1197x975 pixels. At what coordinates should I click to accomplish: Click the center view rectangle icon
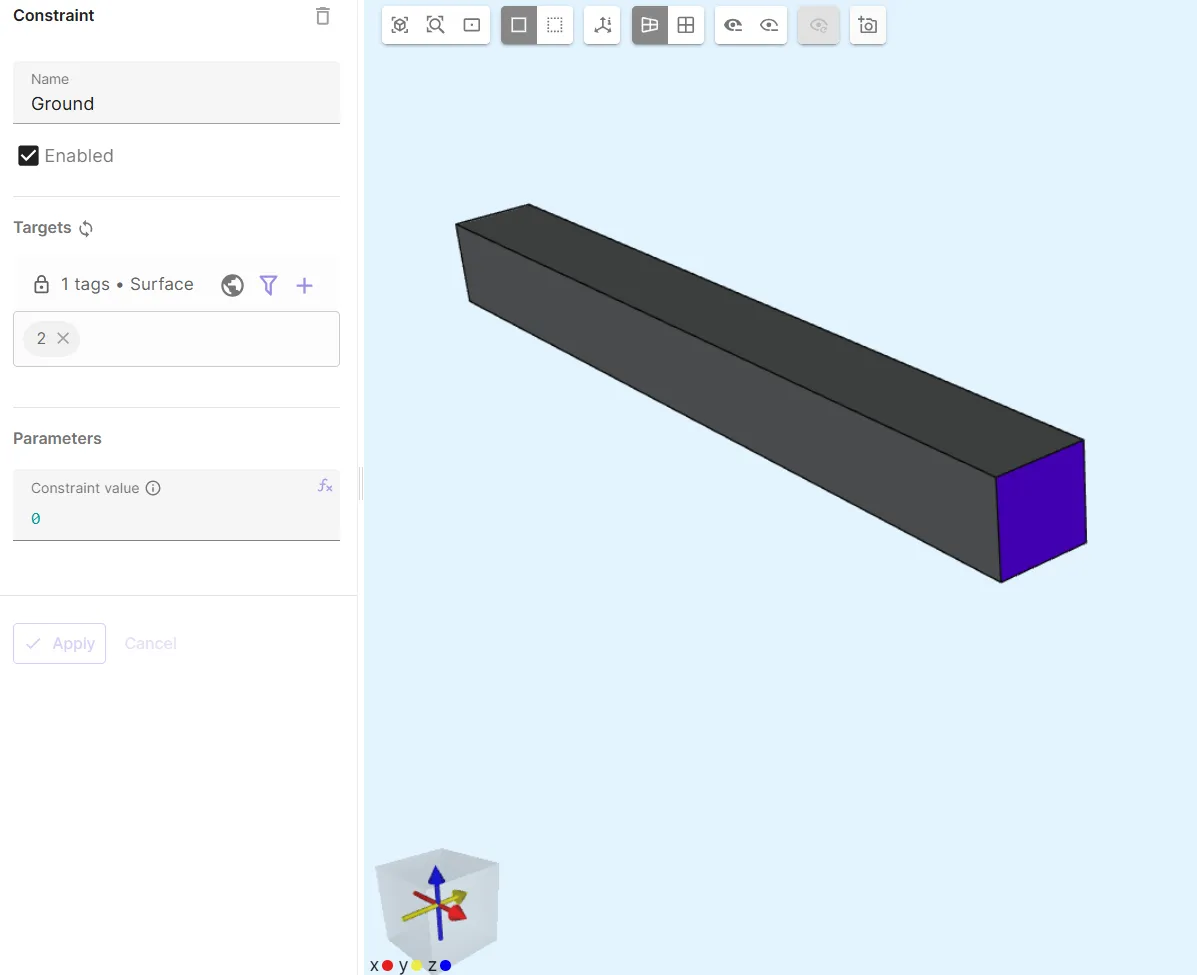tap(472, 26)
